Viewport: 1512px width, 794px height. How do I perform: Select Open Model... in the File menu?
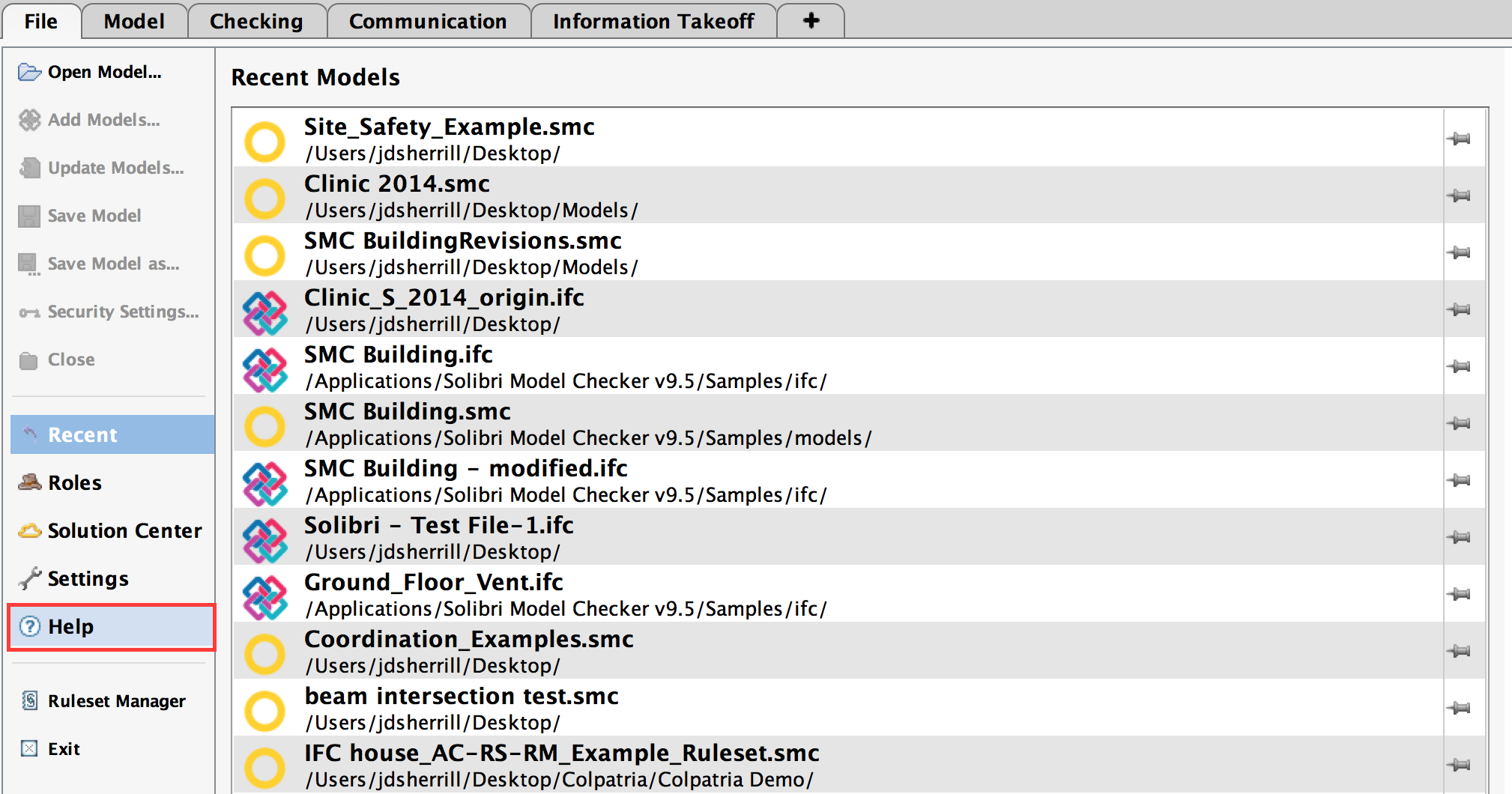(x=105, y=72)
